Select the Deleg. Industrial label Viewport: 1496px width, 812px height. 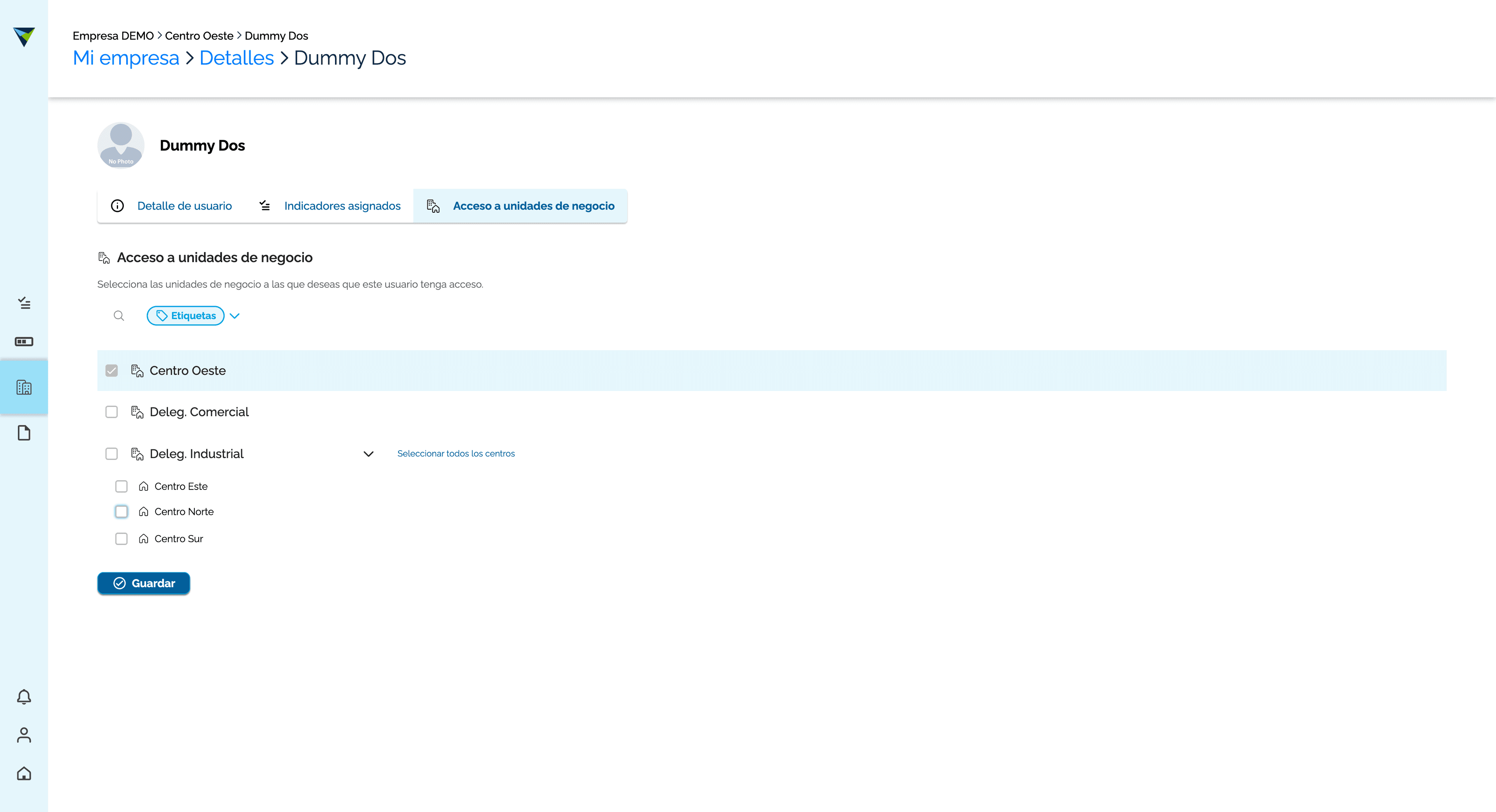197,454
